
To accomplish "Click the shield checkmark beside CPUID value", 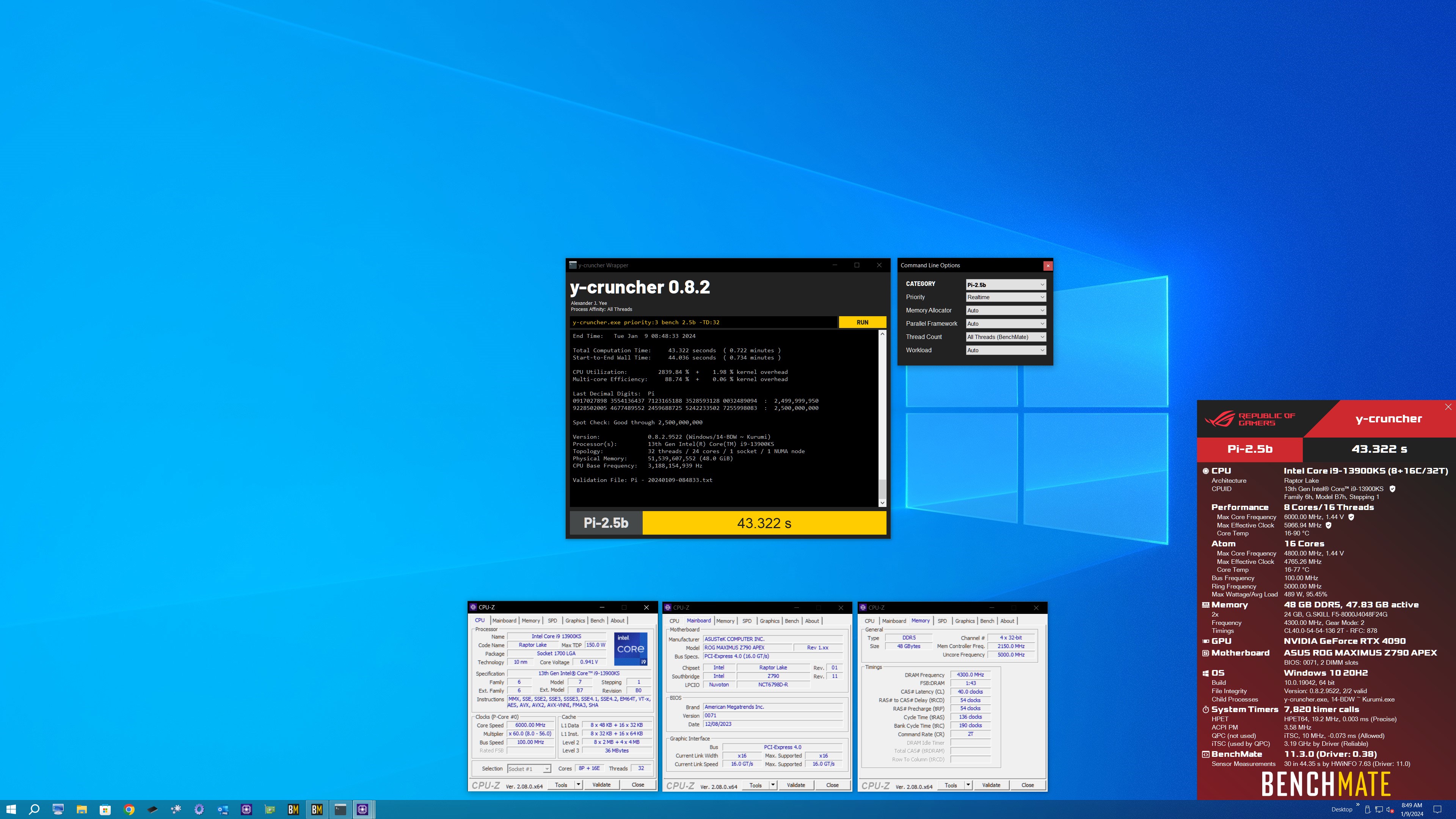I will pos(1393,489).
